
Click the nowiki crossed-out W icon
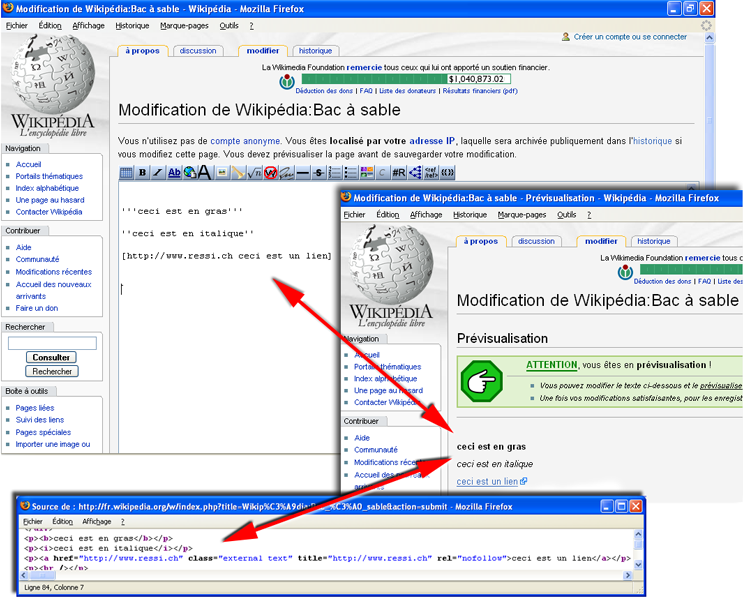pyautogui.click(x=271, y=173)
